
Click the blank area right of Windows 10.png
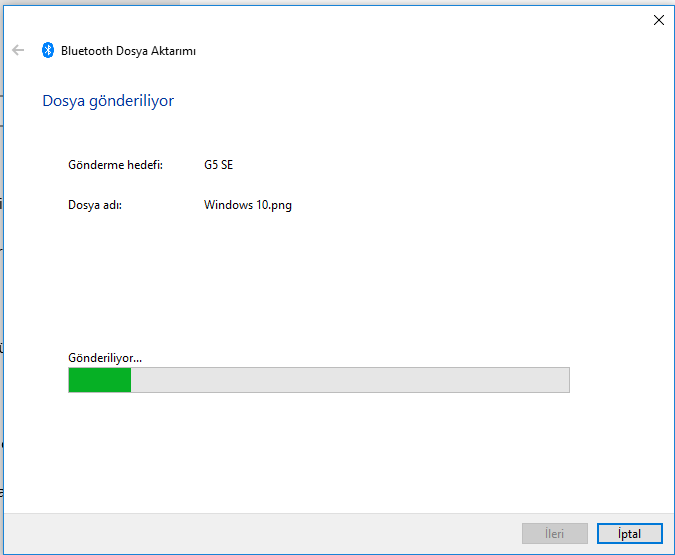450,205
